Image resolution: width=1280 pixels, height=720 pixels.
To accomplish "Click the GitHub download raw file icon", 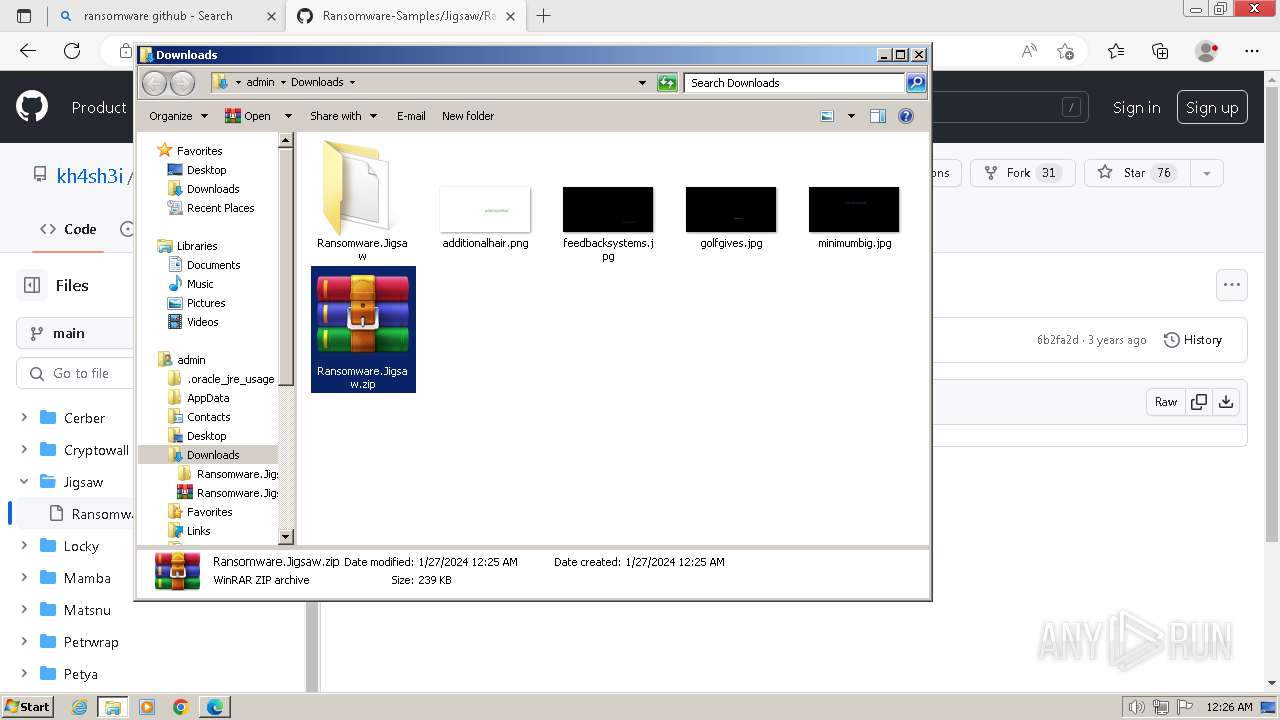I will [x=1226, y=402].
